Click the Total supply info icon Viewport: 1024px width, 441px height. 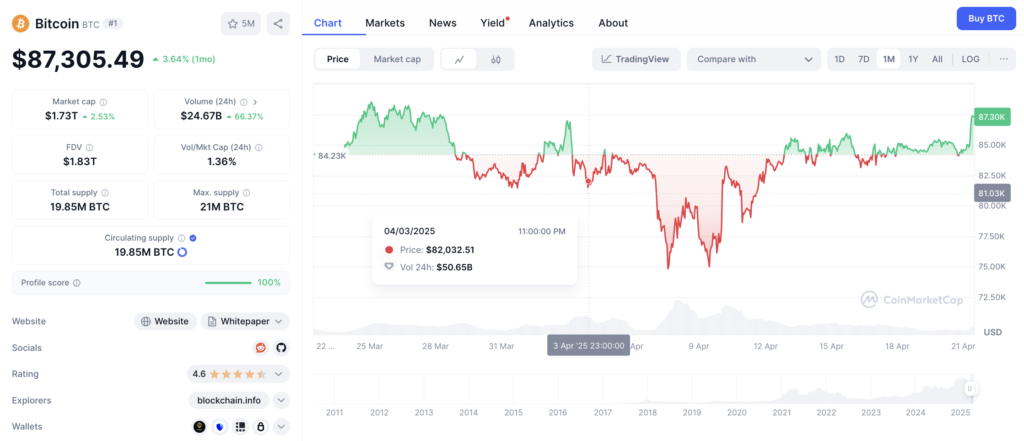(x=105, y=193)
